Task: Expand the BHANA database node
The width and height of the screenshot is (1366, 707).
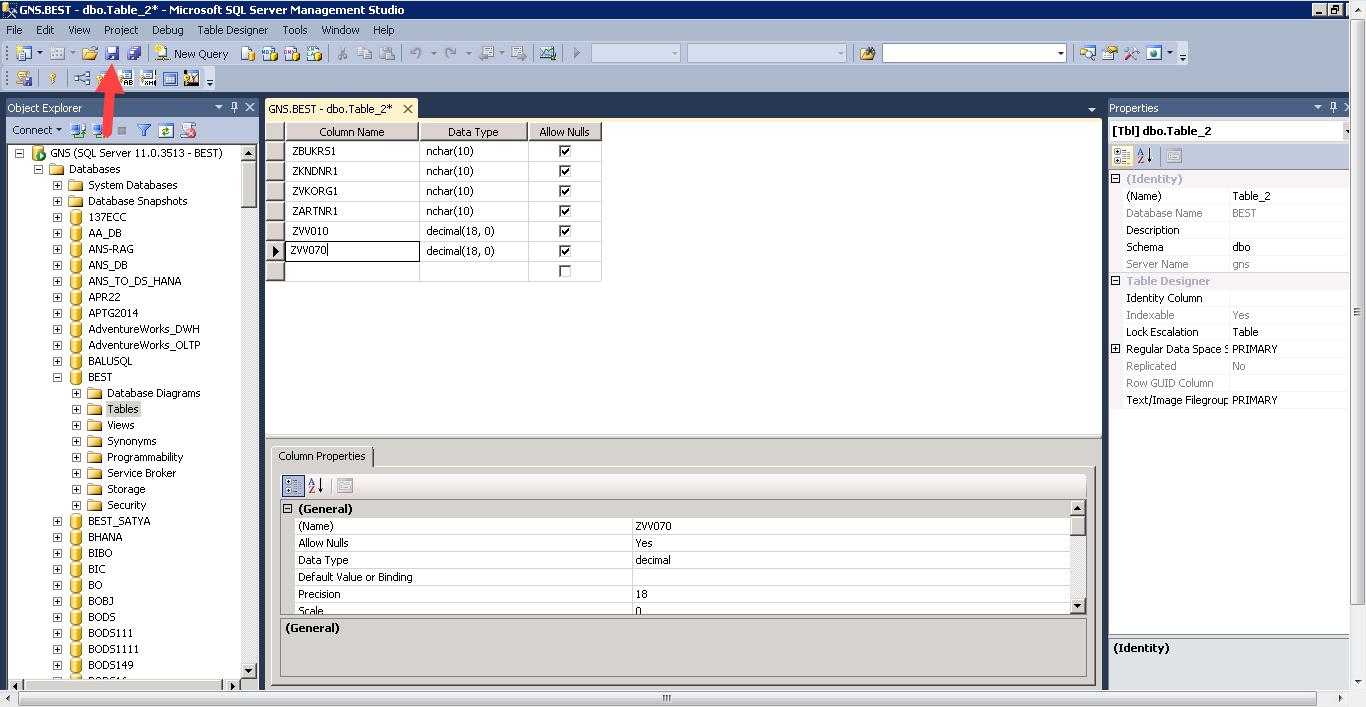Action: [57, 537]
